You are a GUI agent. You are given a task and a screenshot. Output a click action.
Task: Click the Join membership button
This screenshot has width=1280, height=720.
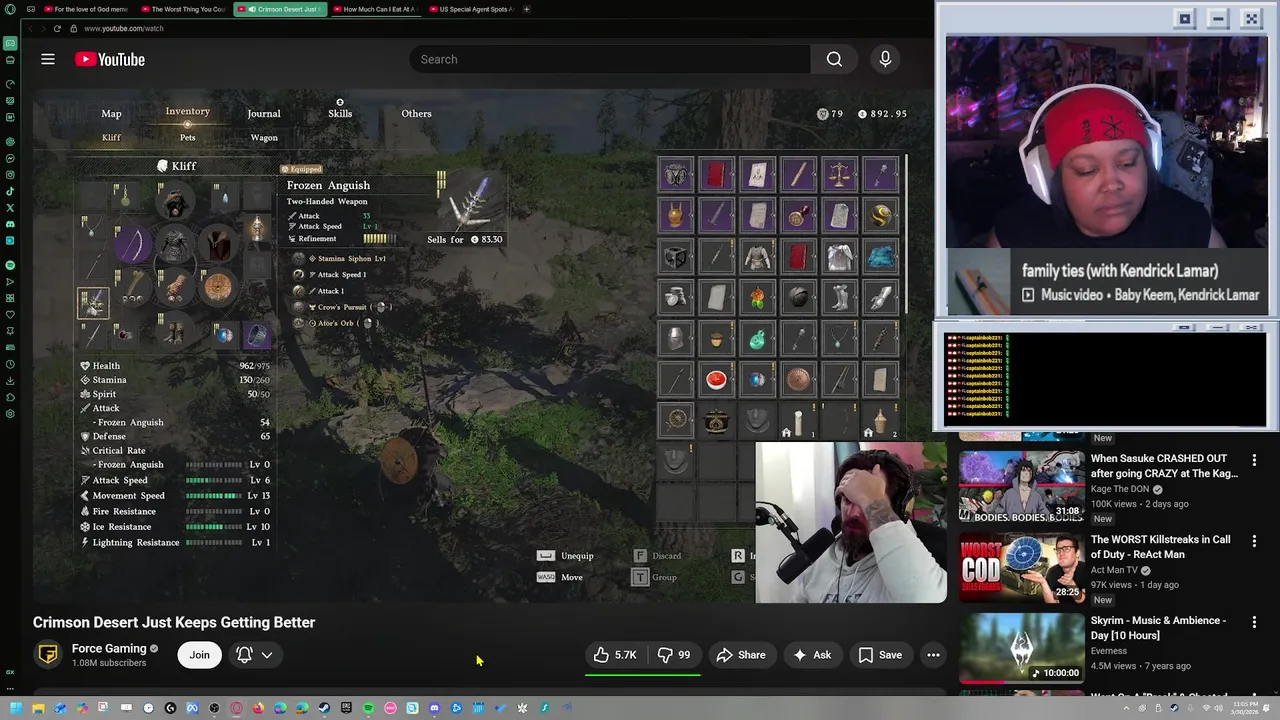[x=200, y=655]
